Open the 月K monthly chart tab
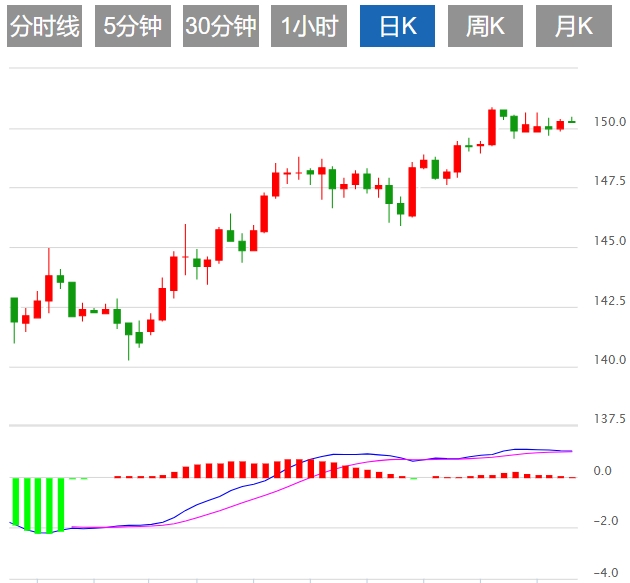This screenshot has width=630, height=583. (x=574, y=26)
